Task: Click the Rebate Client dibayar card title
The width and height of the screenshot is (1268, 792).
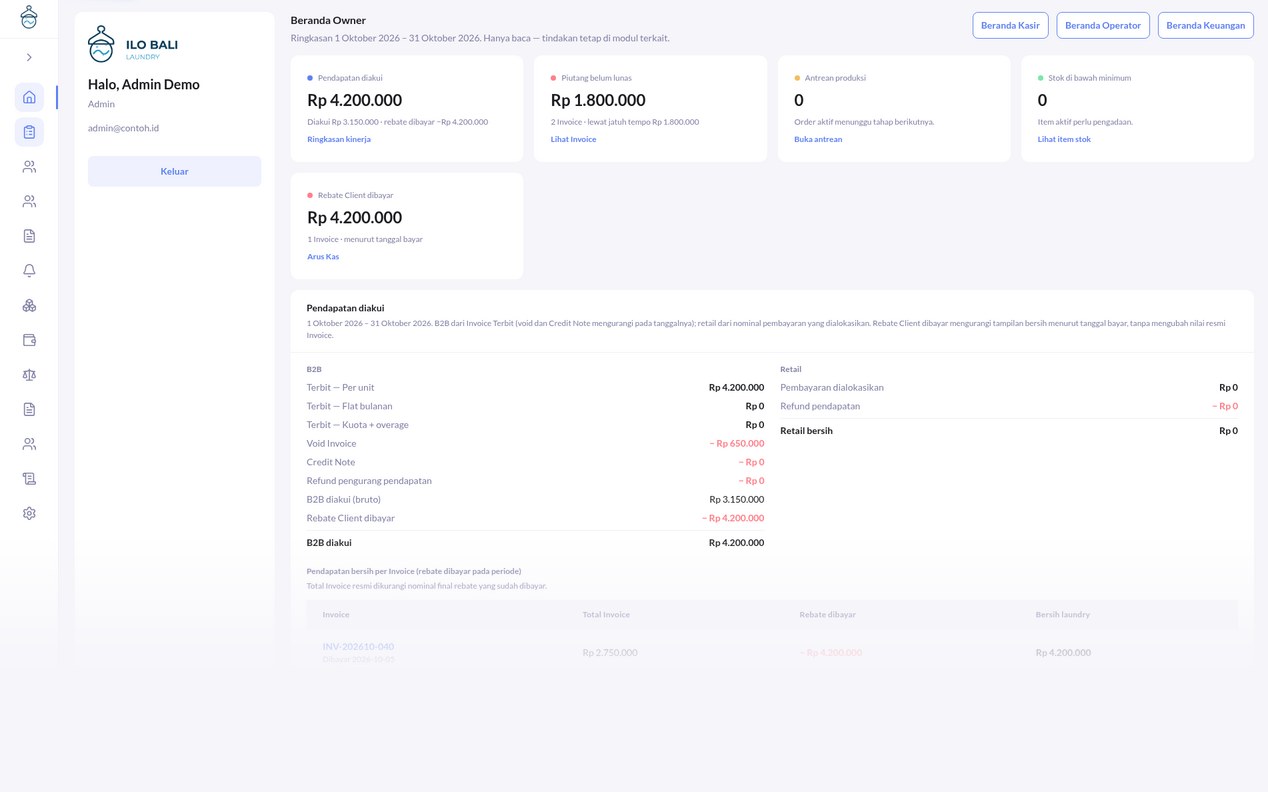Action: (355, 196)
